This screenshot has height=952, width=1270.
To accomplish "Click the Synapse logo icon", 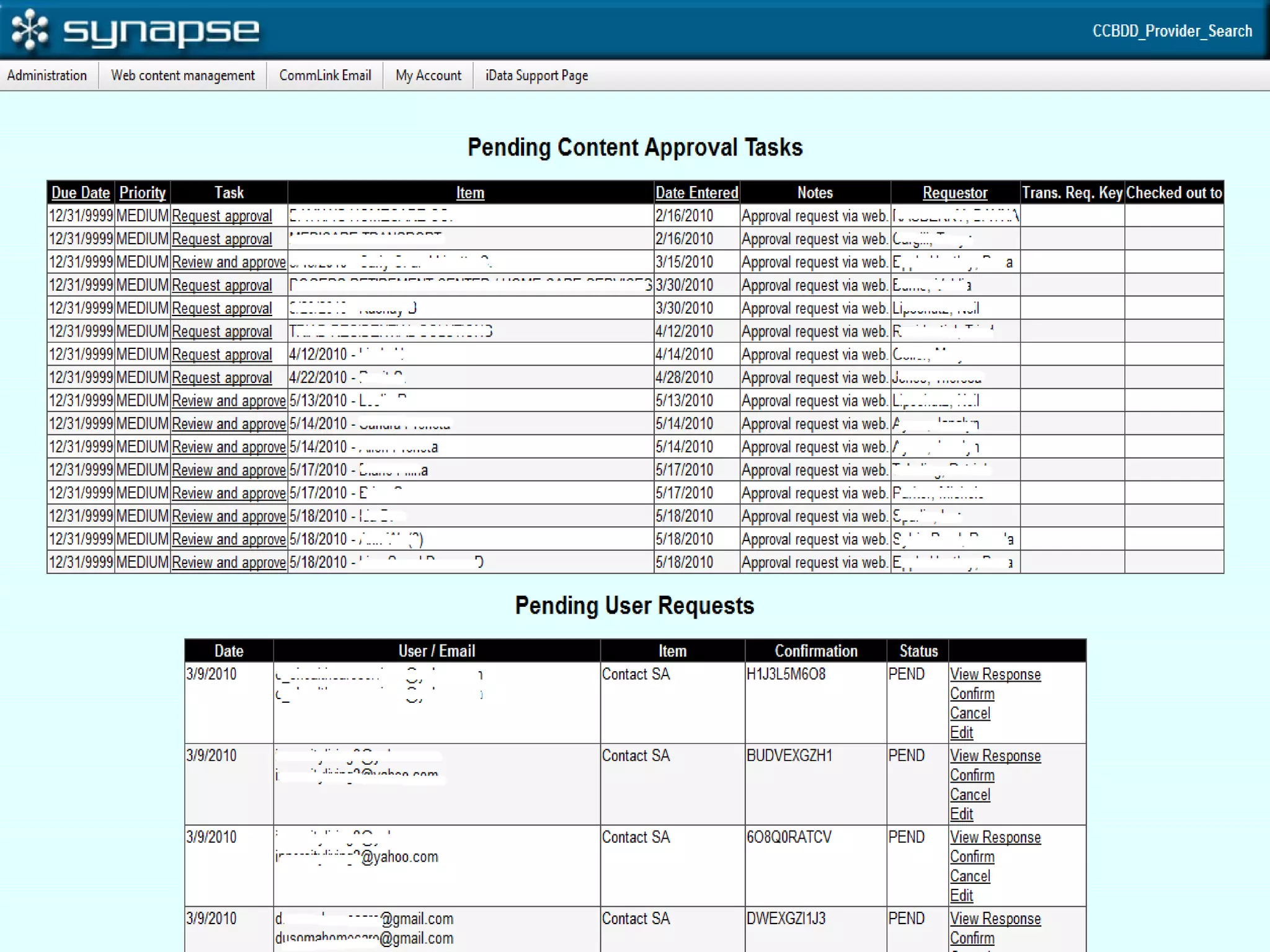I will click(x=30, y=30).
